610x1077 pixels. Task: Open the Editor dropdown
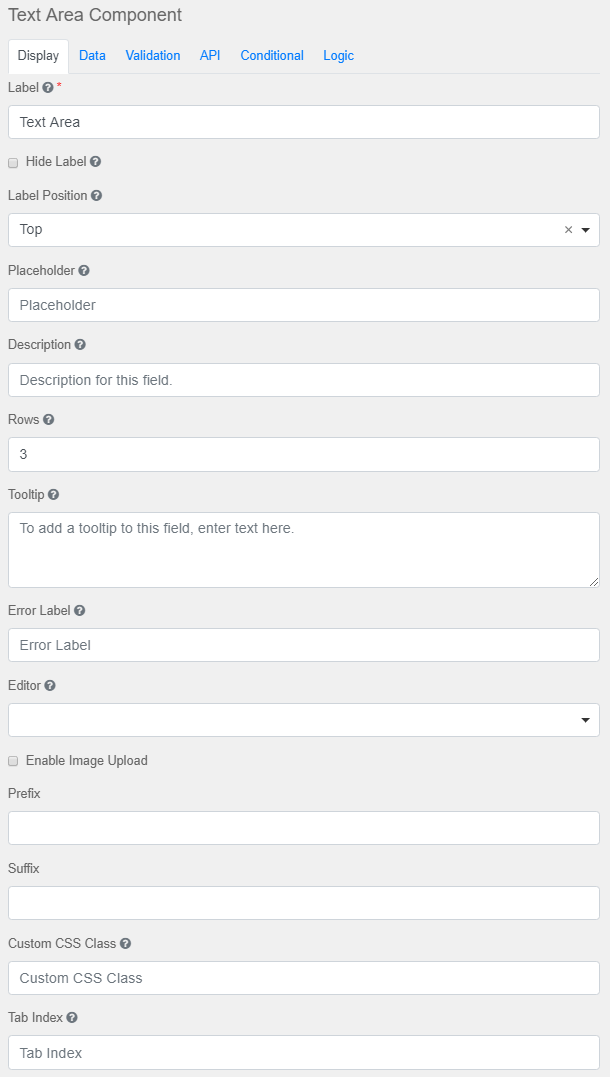click(x=584, y=719)
